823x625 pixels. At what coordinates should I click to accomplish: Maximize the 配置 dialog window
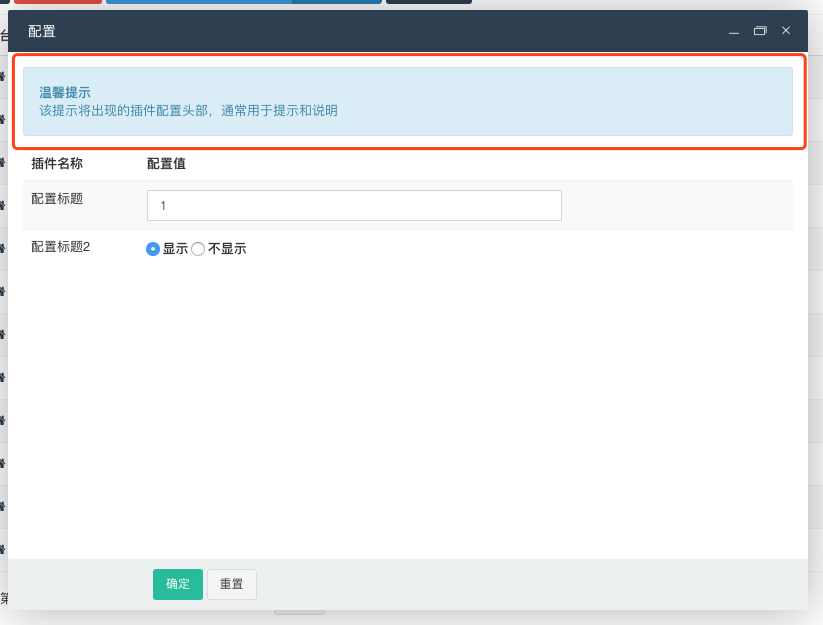(760, 31)
